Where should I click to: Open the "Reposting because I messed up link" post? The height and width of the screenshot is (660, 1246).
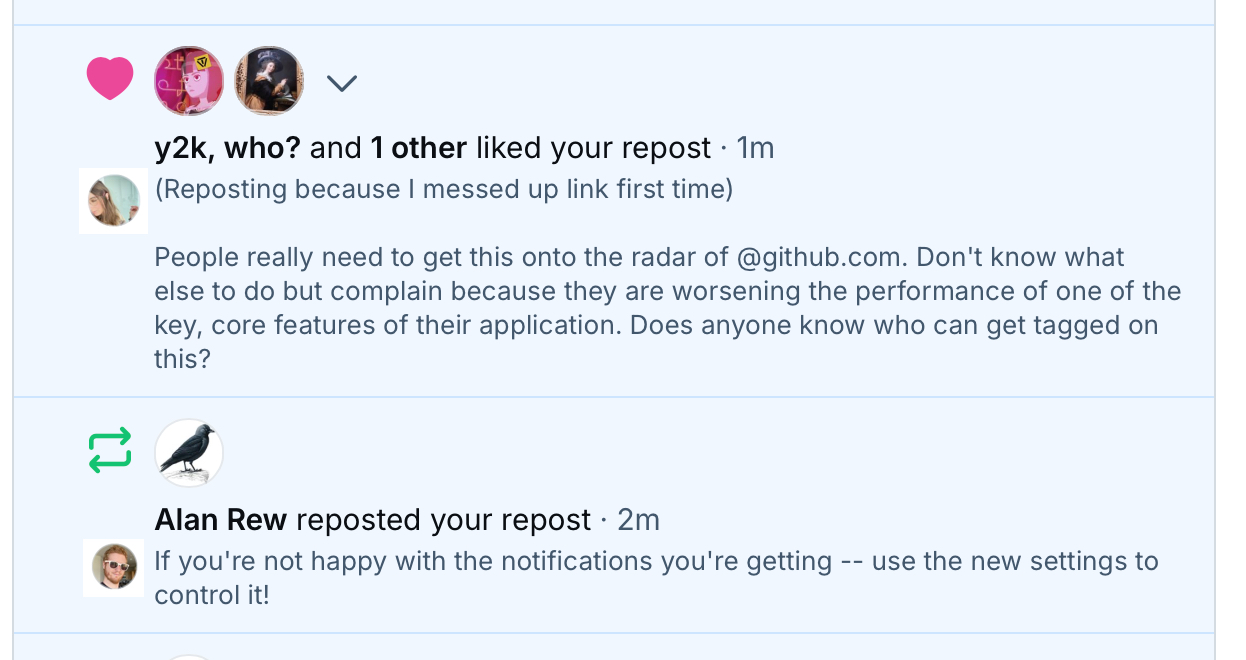(444, 189)
